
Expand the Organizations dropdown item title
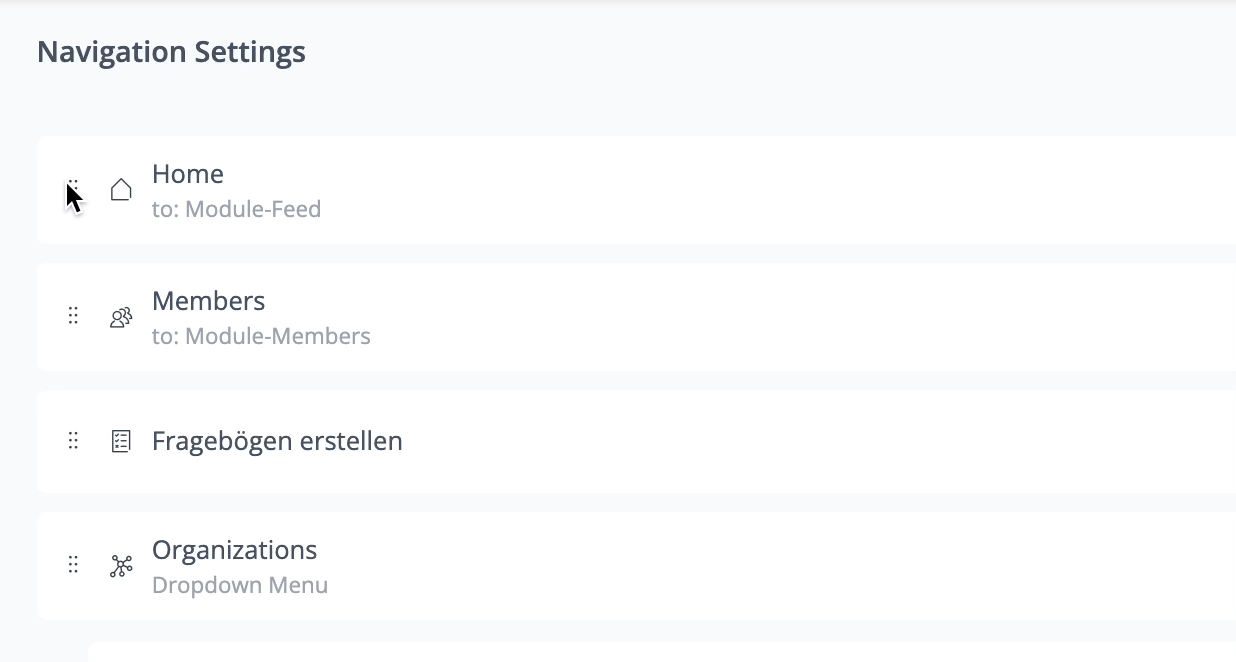point(234,550)
